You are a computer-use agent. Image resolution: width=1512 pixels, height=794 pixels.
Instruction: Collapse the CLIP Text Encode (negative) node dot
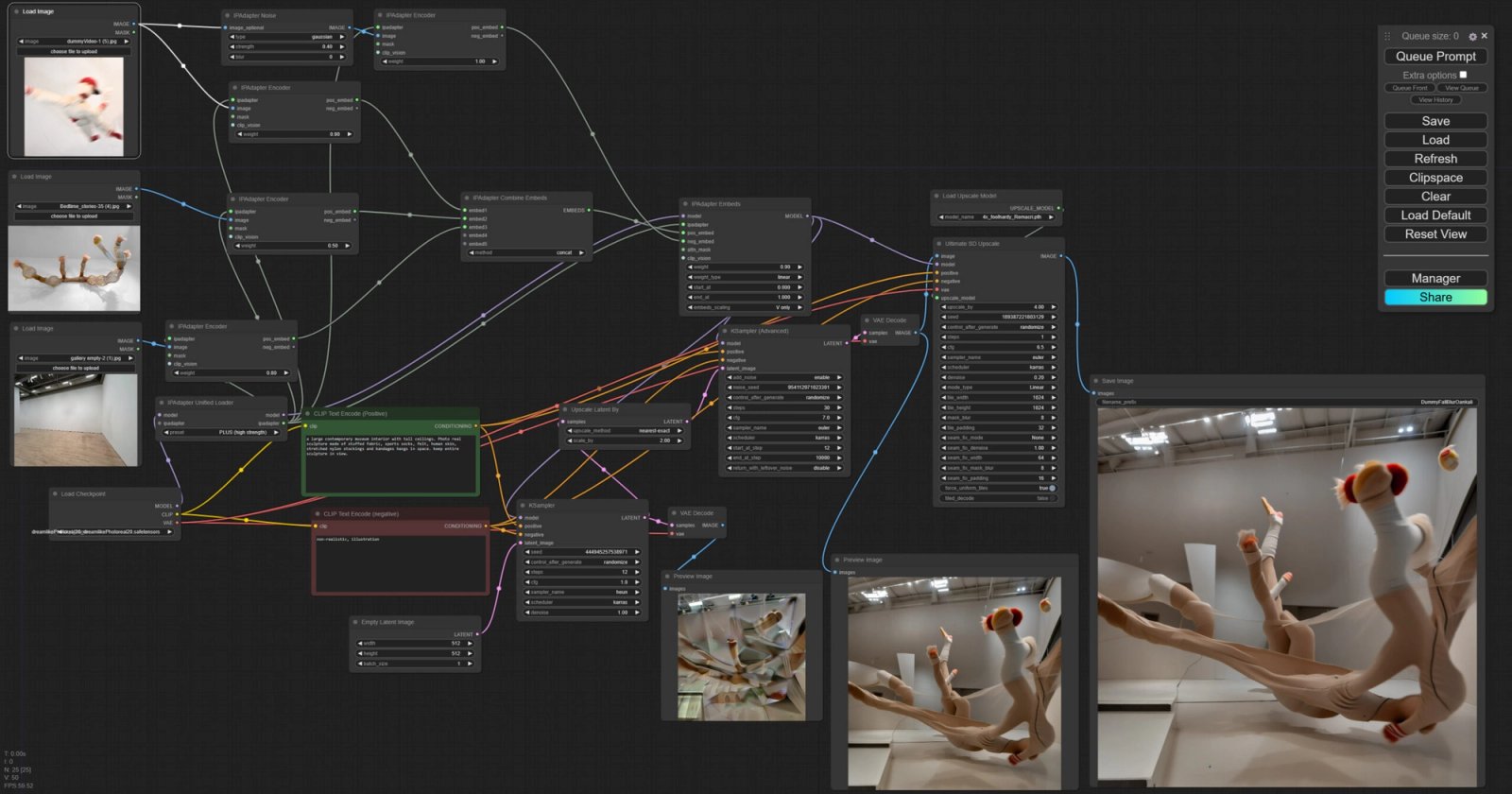[x=318, y=513]
